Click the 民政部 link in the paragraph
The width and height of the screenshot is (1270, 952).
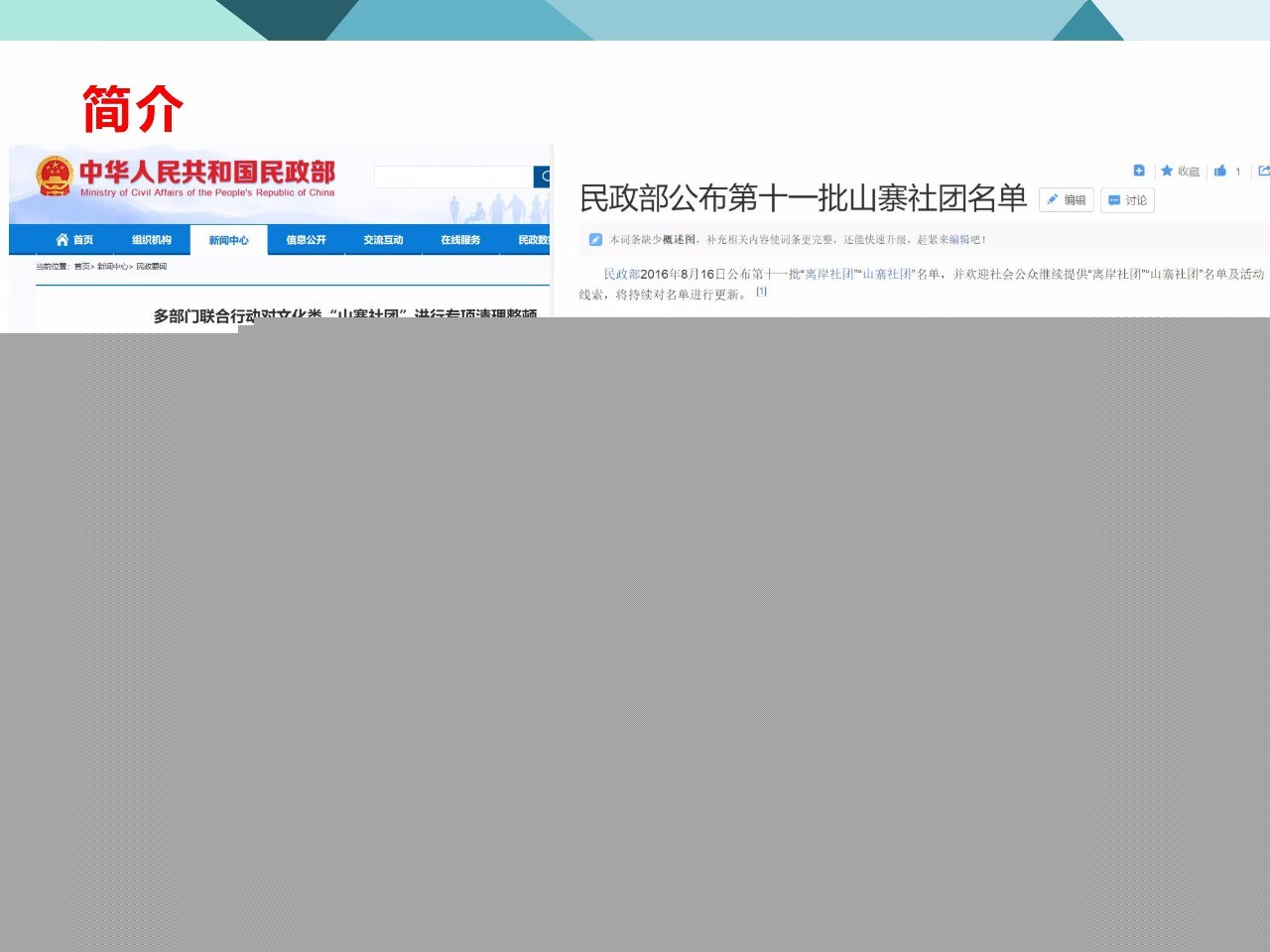click(621, 274)
